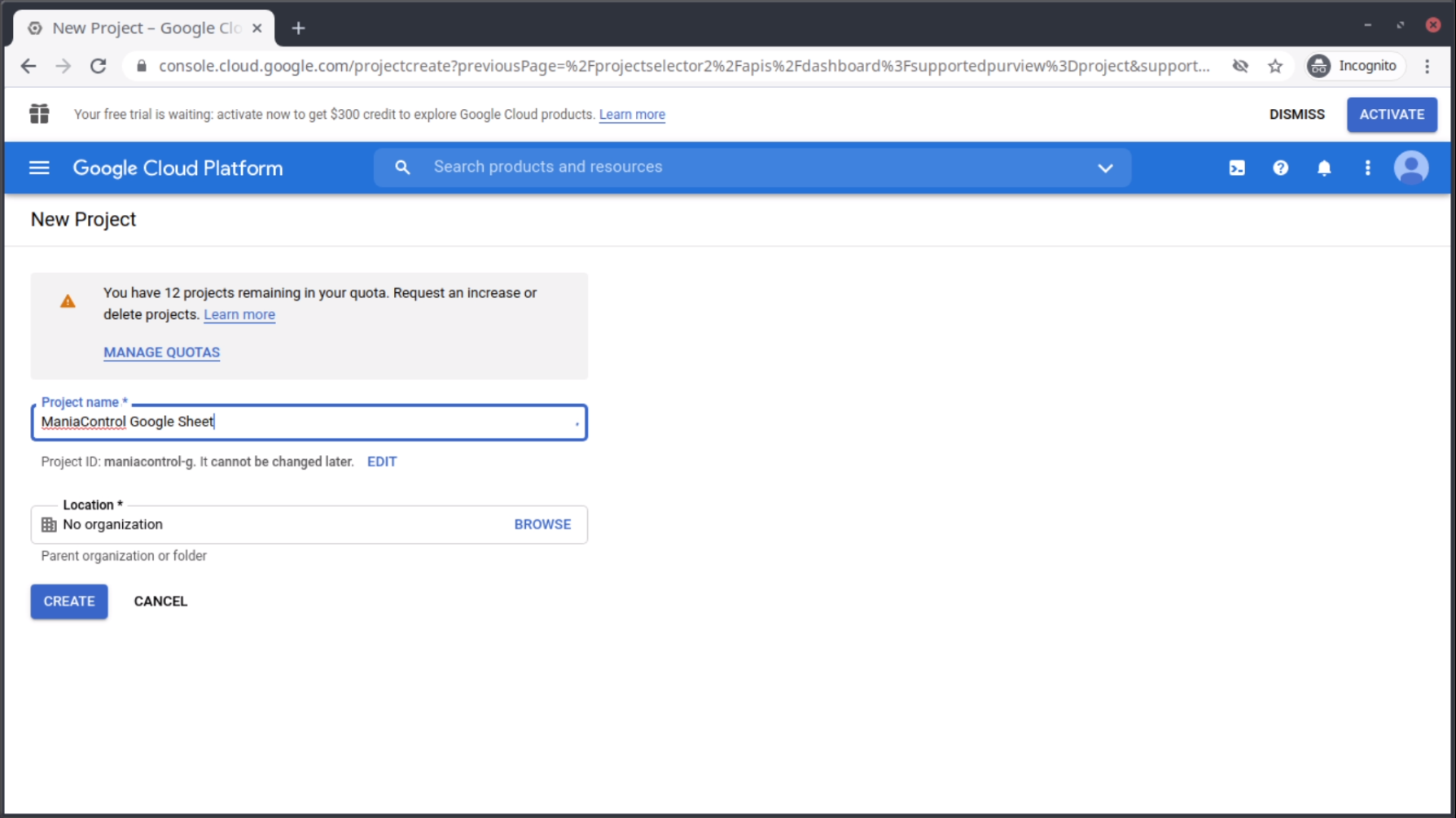The width and height of the screenshot is (1456, 818).
Task: Activate Cloud Shell terminal icon
Action: [1236, 168]
